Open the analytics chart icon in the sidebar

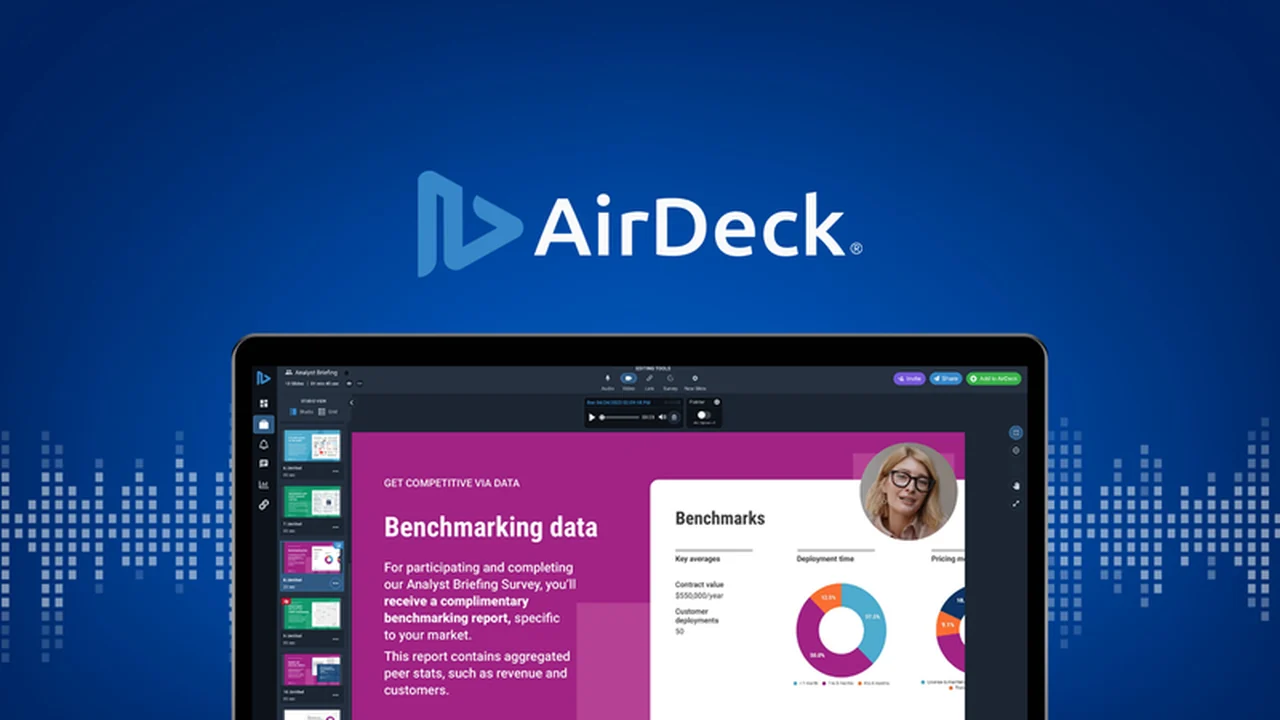click(x=264, y=485)
